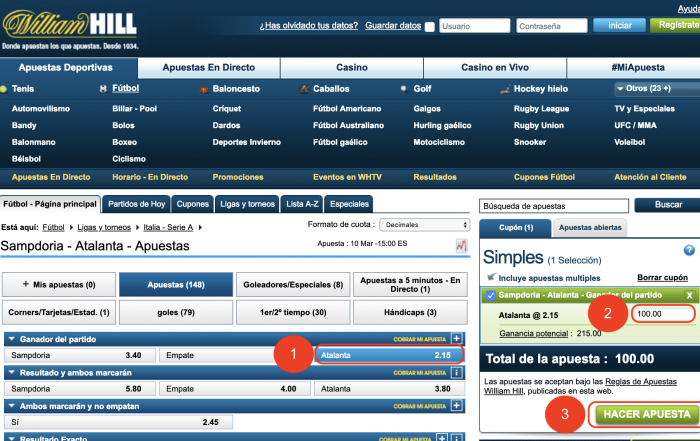Viewport: 700px width, 441px height.
Task: Click the Baloncesto basketball icon
Action: tap(204, 89)
